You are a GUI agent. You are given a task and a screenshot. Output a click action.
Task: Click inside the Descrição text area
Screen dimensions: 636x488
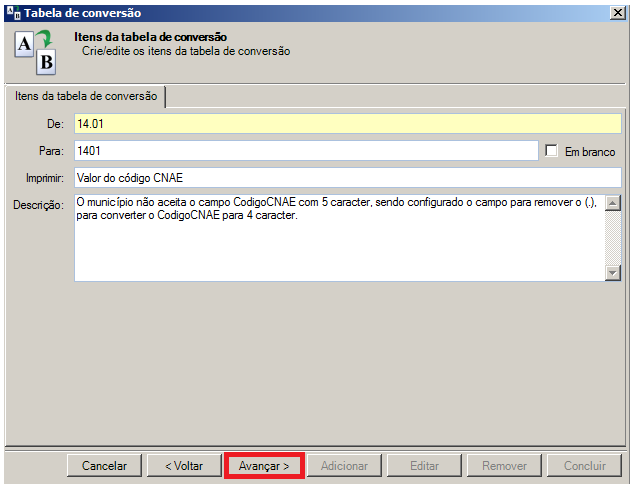339,238
